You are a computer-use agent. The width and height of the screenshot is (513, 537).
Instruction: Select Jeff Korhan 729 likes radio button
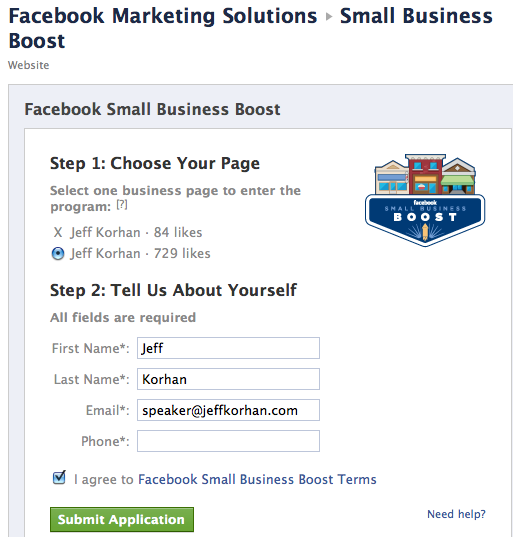[x=58, y=254]
